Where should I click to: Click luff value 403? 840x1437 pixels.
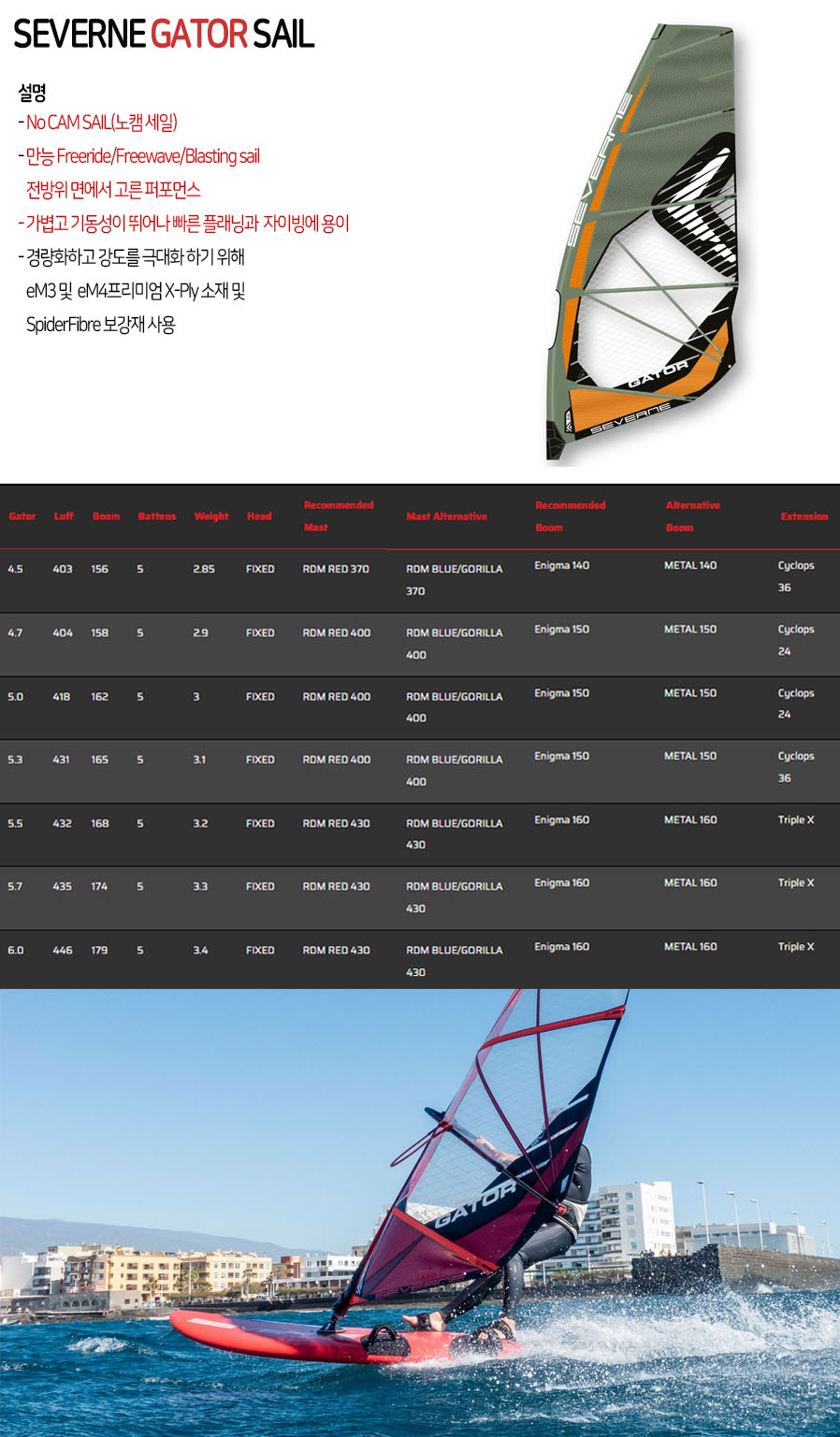tap(63, 569)
